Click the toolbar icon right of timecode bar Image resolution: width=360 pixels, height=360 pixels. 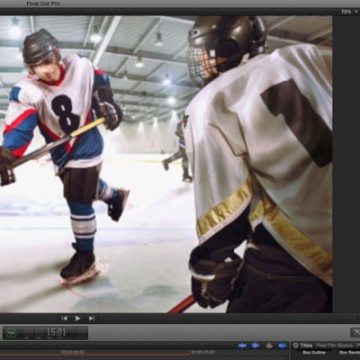[355, 332]
